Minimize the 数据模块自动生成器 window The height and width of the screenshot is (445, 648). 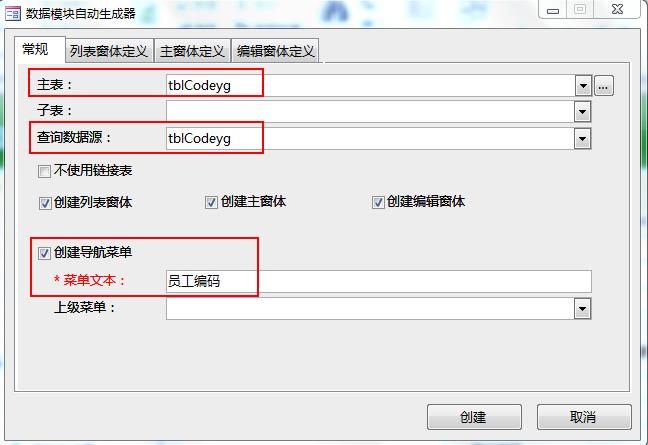coord(553,10)
